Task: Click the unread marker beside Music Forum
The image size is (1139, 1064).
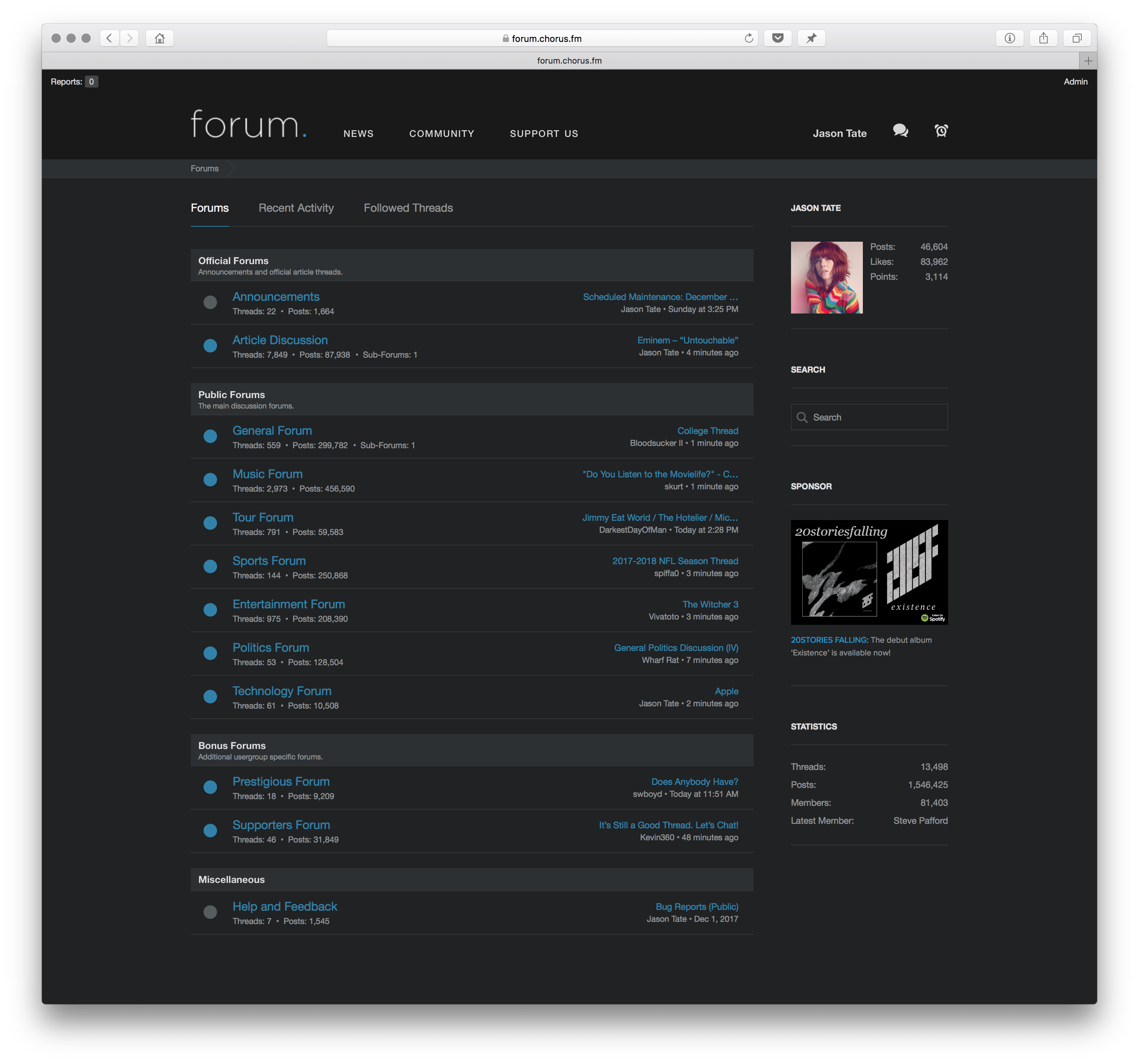Action: click(x=210, y=480)
